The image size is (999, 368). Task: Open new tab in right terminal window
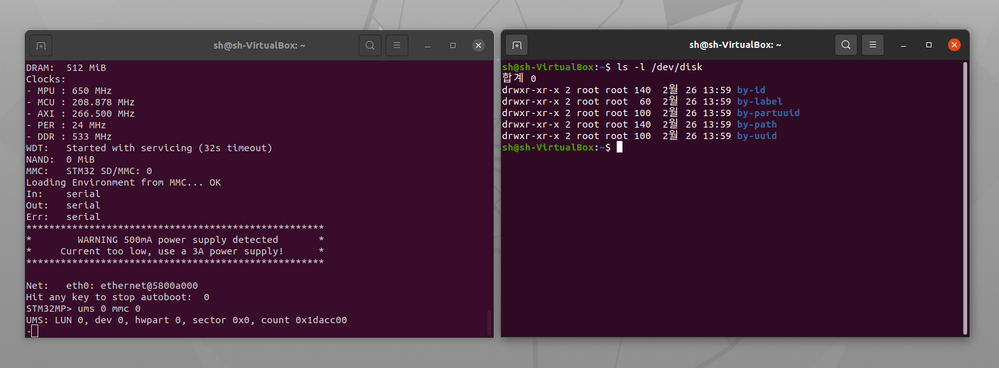(517, 45)
